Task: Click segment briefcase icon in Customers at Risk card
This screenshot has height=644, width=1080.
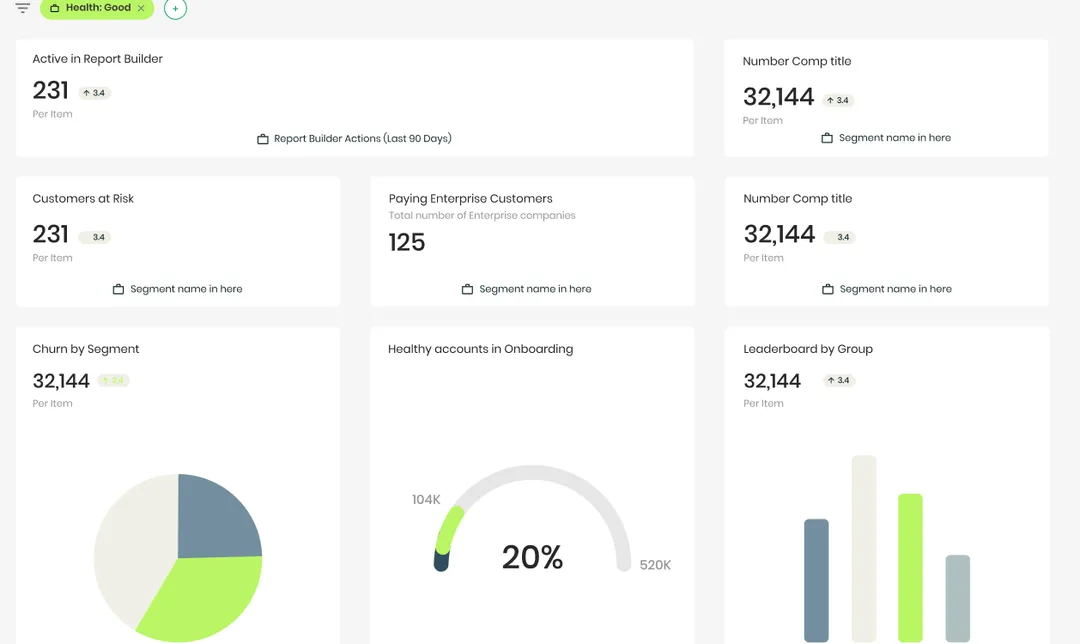Action: pyautogui.click(x=118, y=289)
